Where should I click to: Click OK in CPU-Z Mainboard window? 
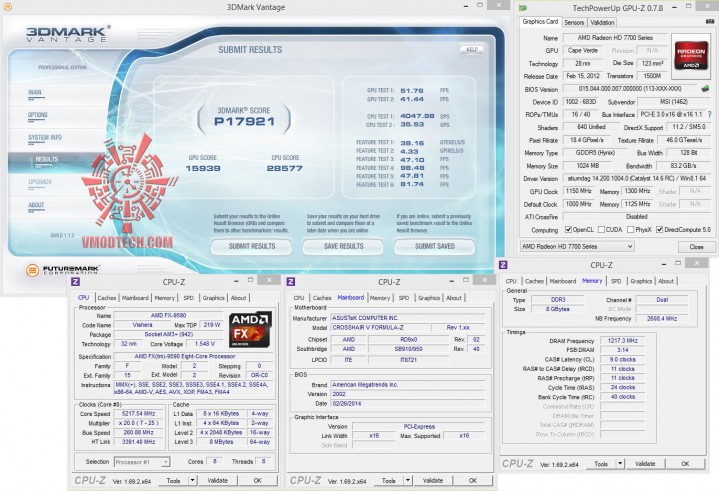point(473,480)
